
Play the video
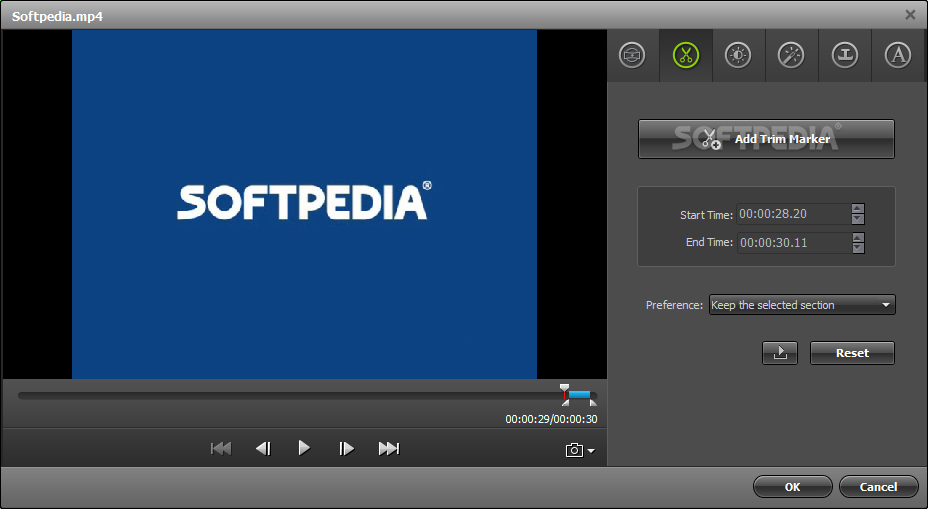point(304,448)
